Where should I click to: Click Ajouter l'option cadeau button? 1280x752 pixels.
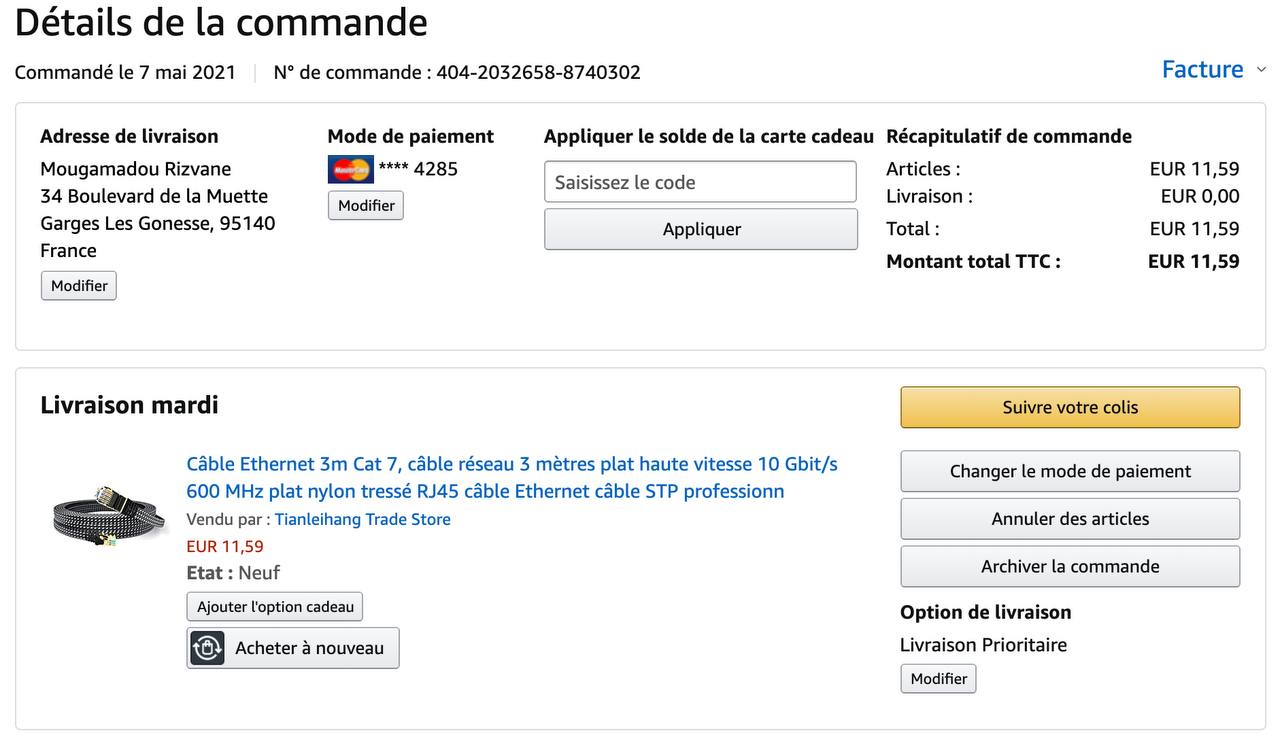(275, 607)
